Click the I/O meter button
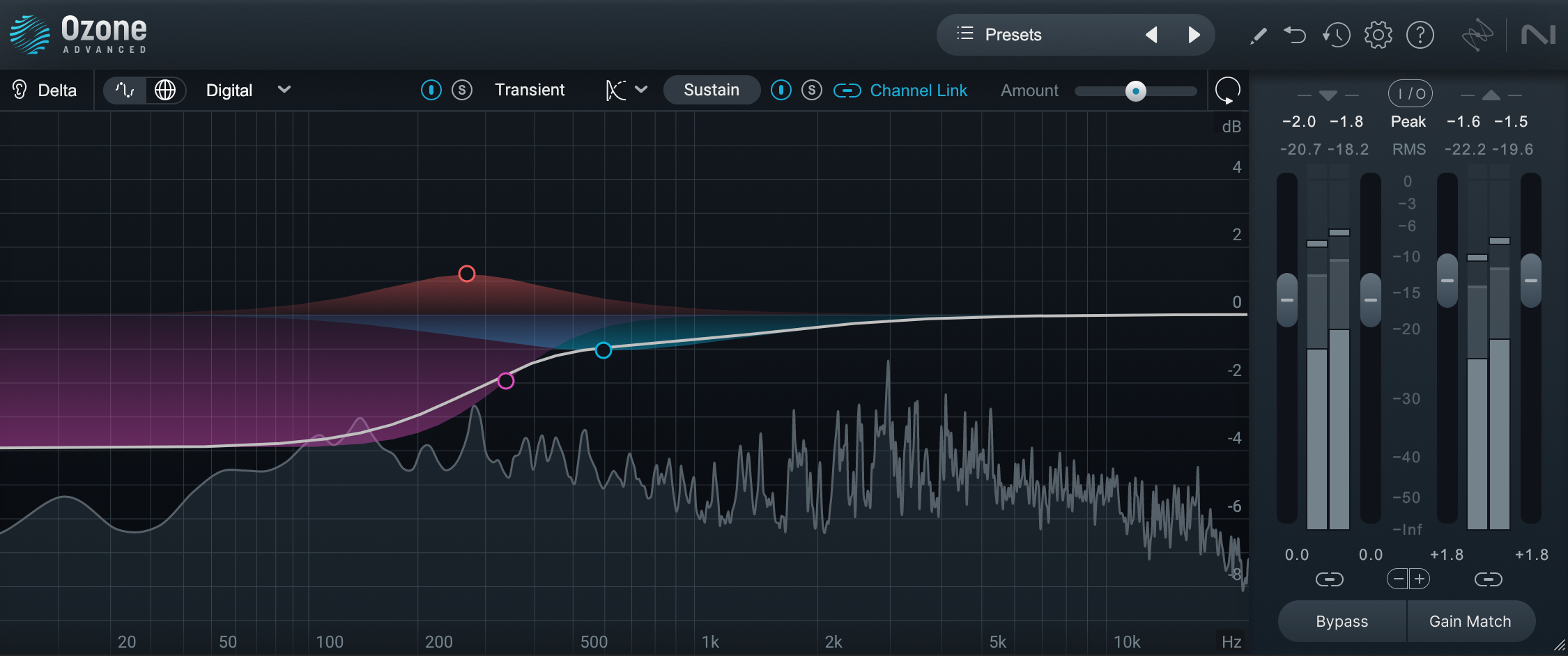Image resolution: width=1568 pixels, height=656 pixels. click(x=1411, y=93)
